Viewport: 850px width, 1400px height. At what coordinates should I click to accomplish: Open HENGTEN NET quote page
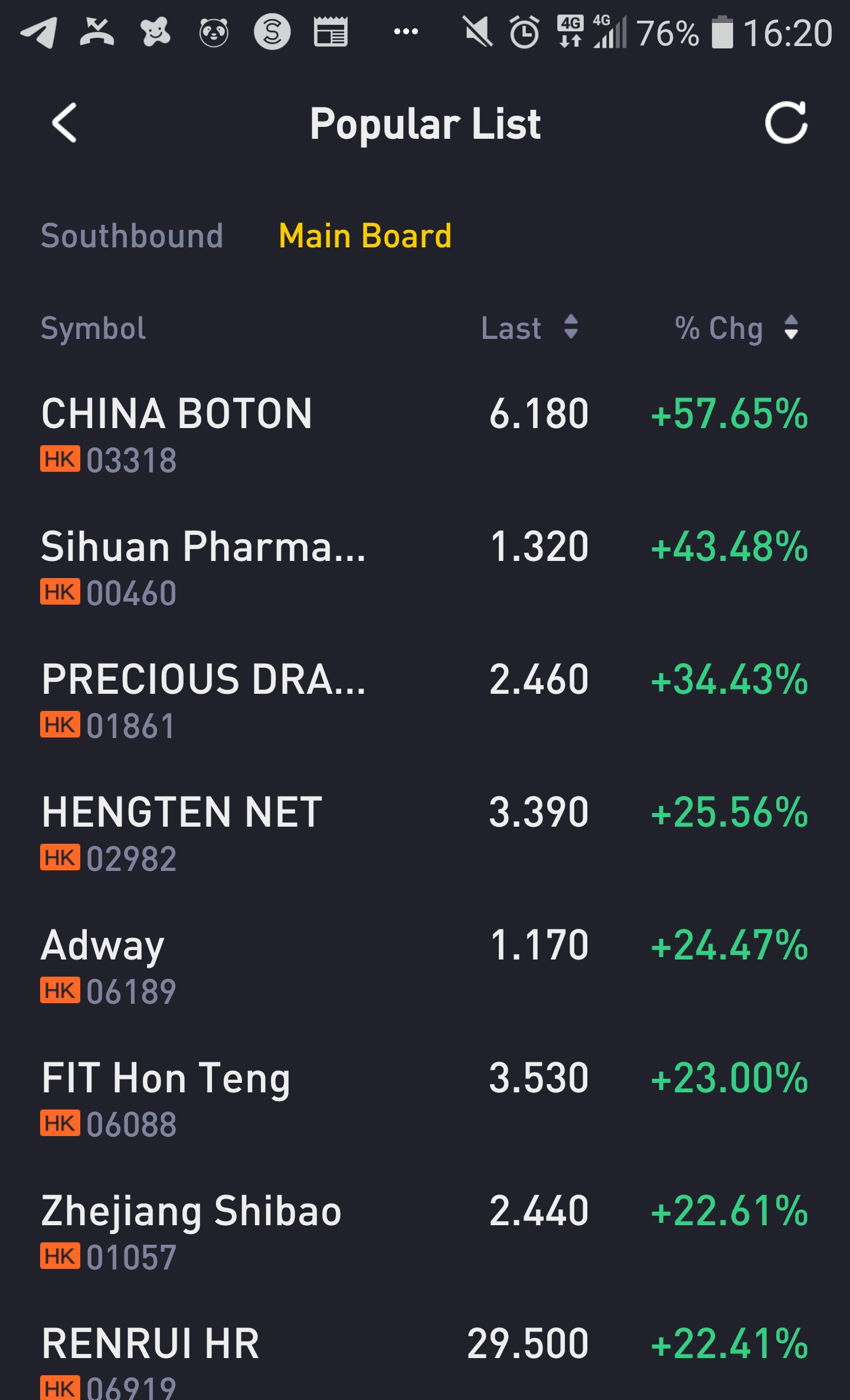click(425, 833)
